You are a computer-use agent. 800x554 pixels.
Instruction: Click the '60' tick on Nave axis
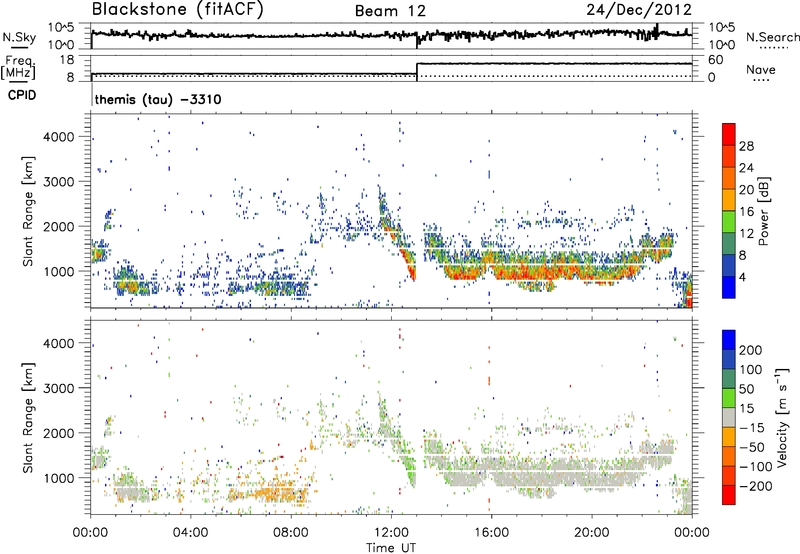tap(715, 60)
